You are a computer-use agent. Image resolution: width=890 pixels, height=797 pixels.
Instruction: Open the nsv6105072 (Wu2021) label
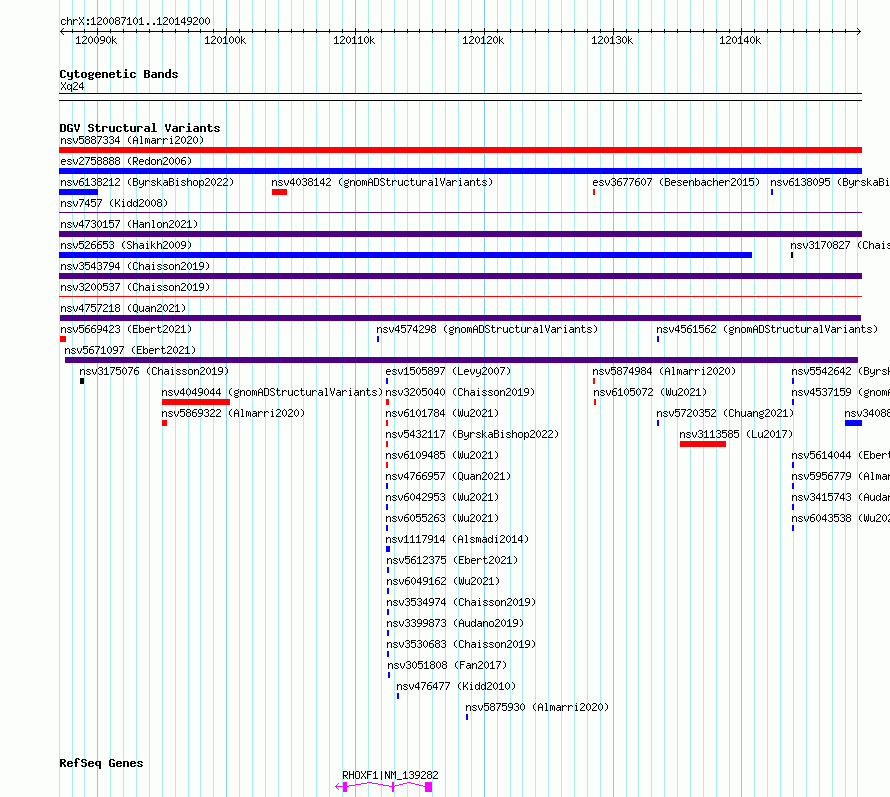(650, 392)
